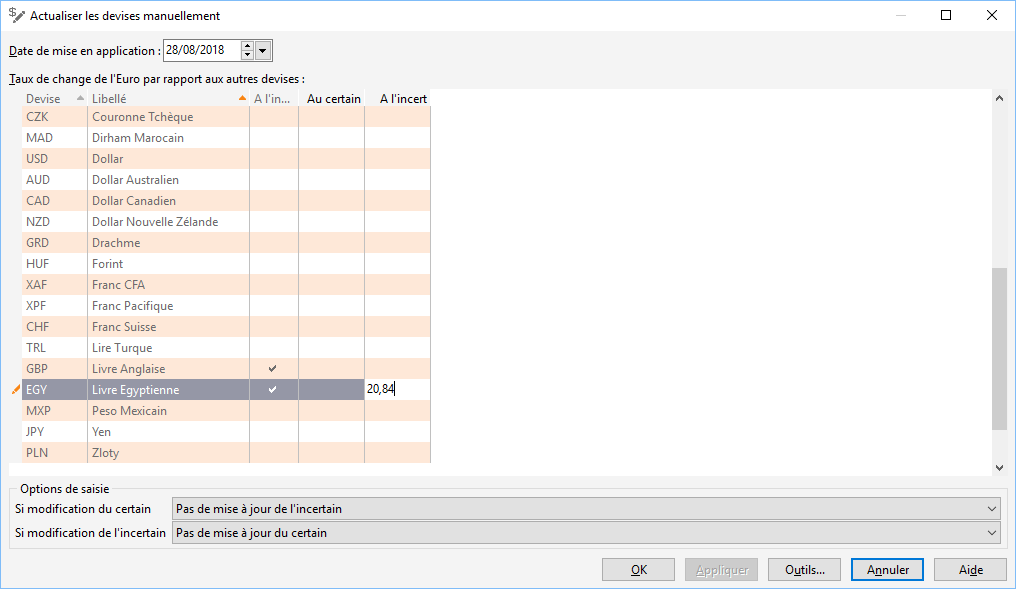Click the NZD currency code cell
The image size is (1016, 589).
pos(54,222)
